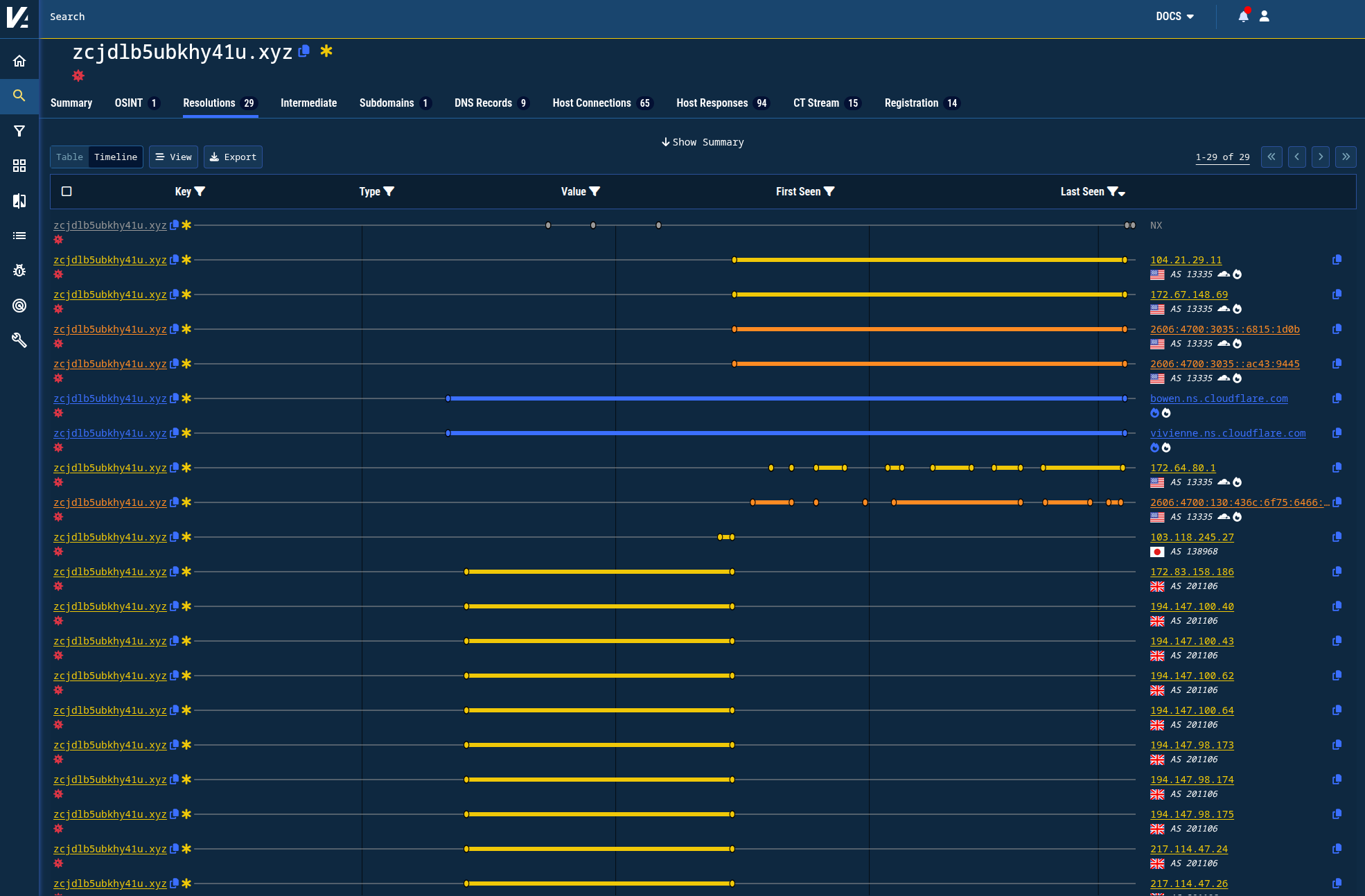Switch to Table view

click(x=69, y=157)
